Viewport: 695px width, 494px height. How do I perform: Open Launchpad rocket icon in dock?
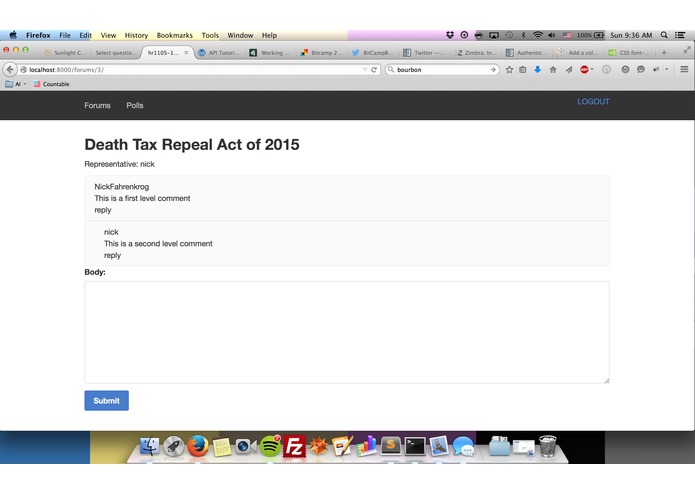click(173, 446)
